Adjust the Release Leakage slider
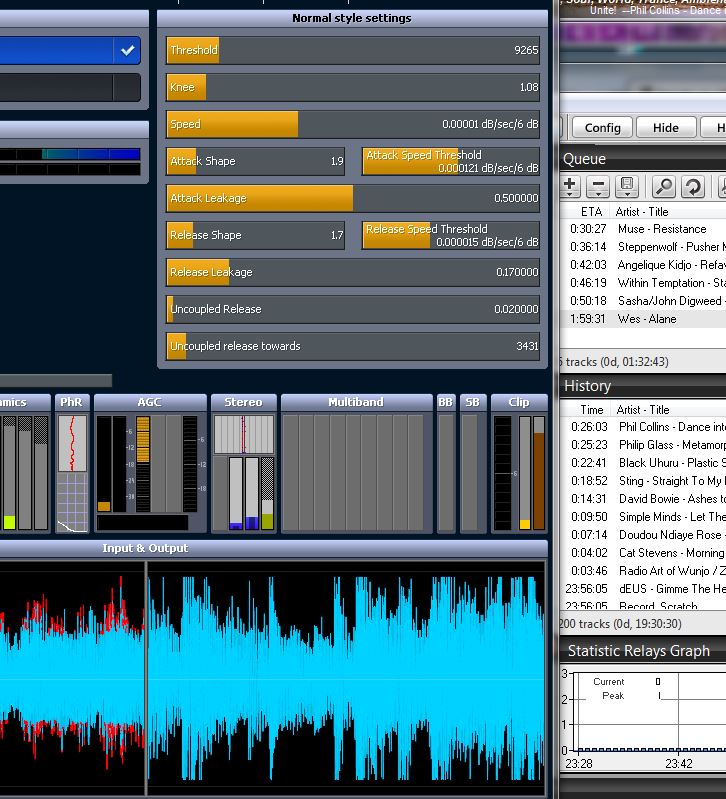This screenshot has width=726, height=799. coord(353,272)
